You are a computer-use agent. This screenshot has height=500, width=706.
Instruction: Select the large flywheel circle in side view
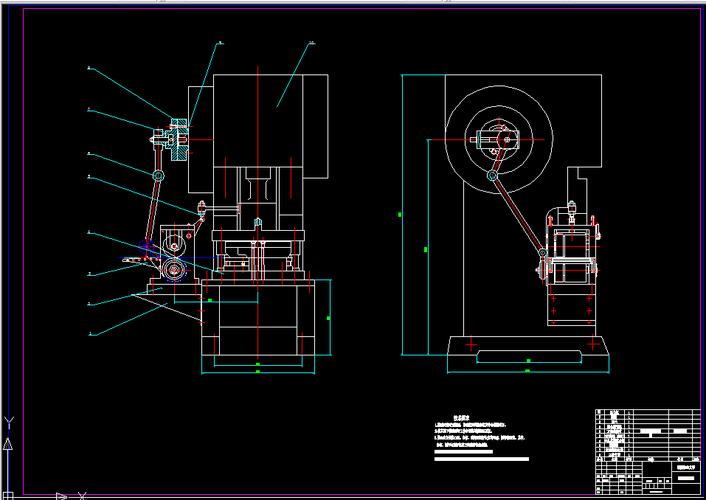coord(499,139)
